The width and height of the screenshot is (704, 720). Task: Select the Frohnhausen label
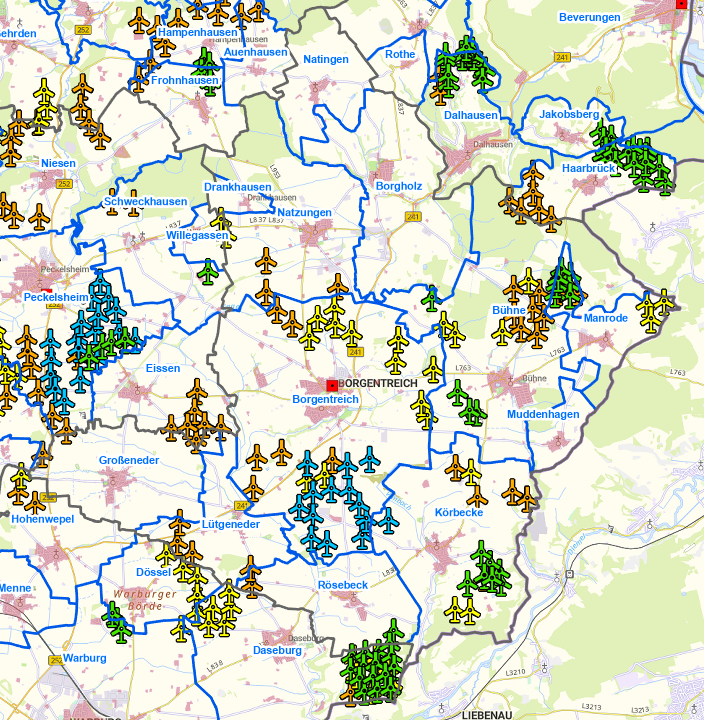tap(185, 80)
